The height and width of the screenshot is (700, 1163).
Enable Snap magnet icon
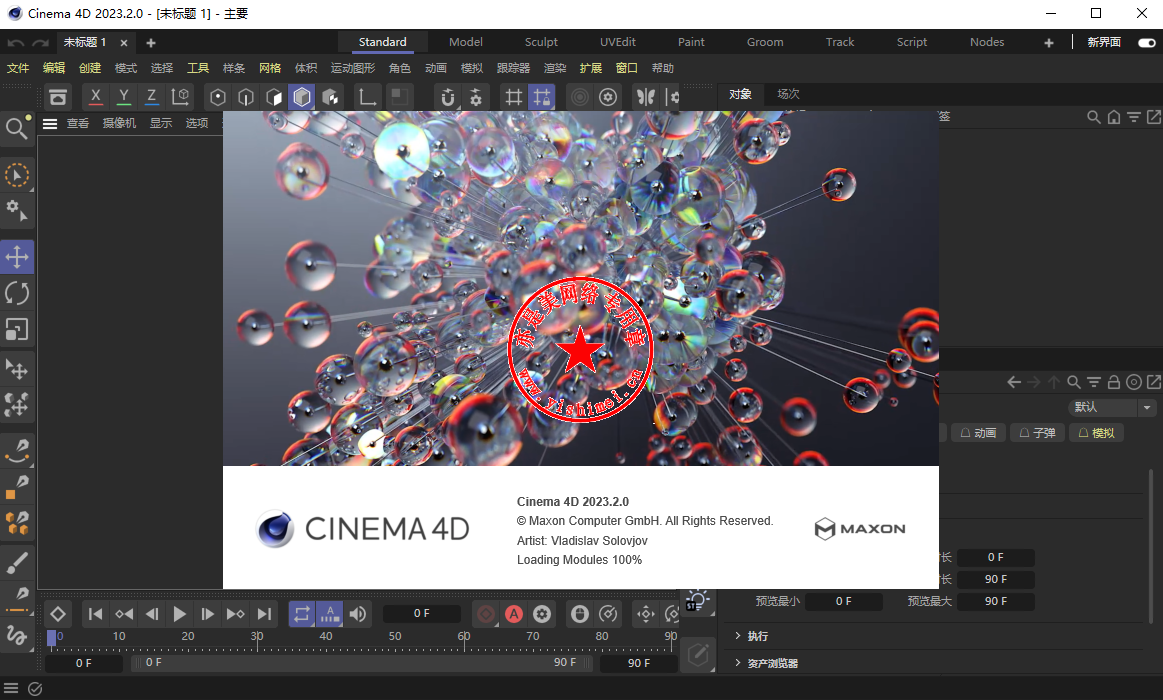[447, 97]
